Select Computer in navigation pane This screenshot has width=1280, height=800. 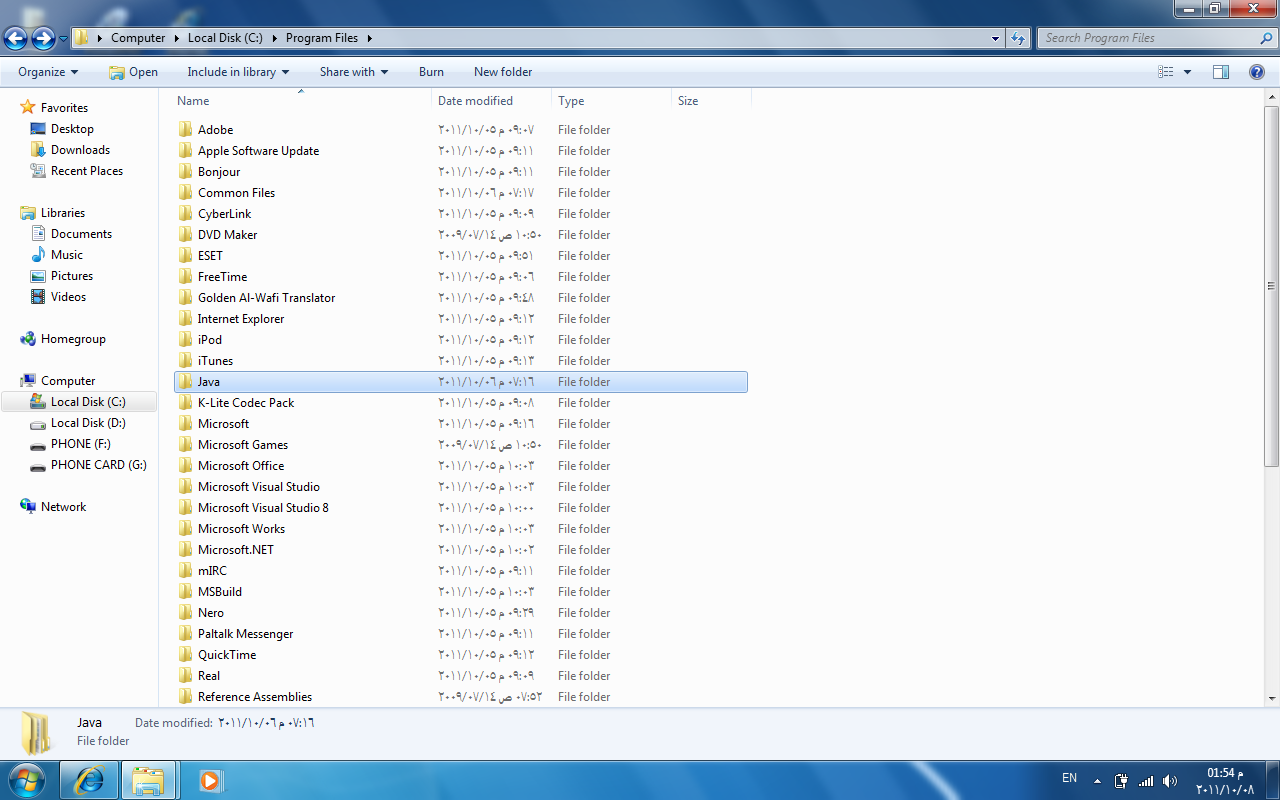[68, 381]
